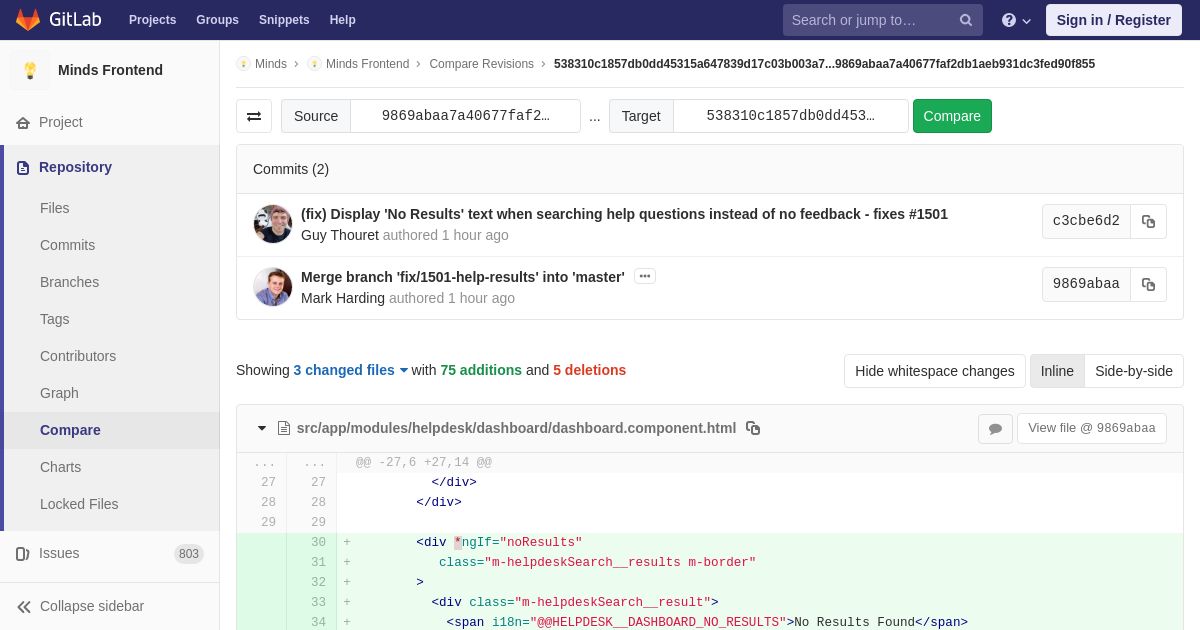Click new line number 30 in diff
This screenshot has height=630, width=1200.
click(x=318, y=543)
